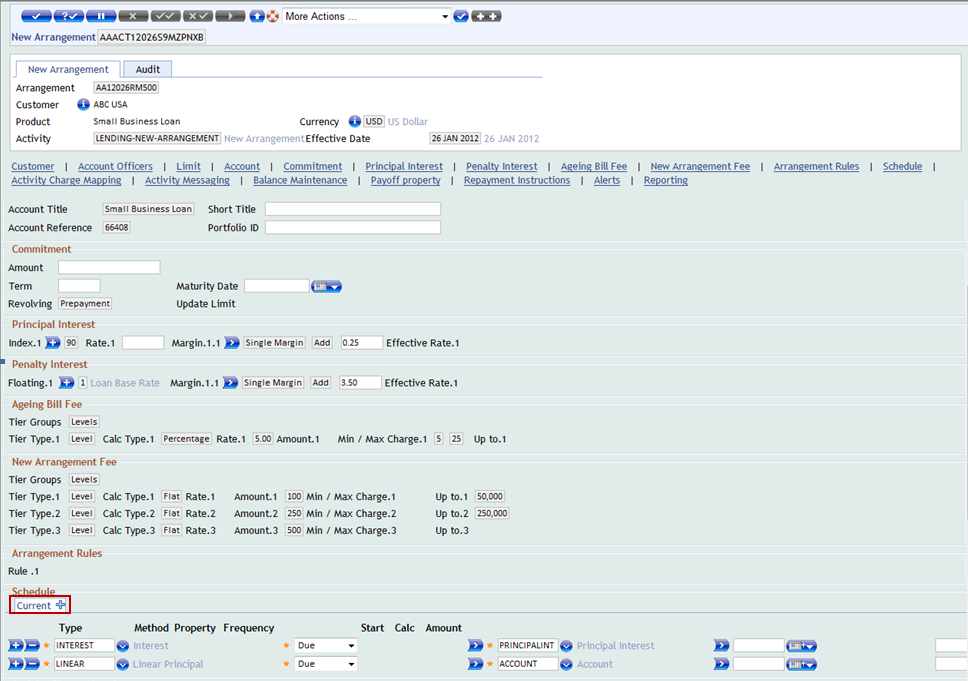Select the New Arrangement tab

pos(68,69)
